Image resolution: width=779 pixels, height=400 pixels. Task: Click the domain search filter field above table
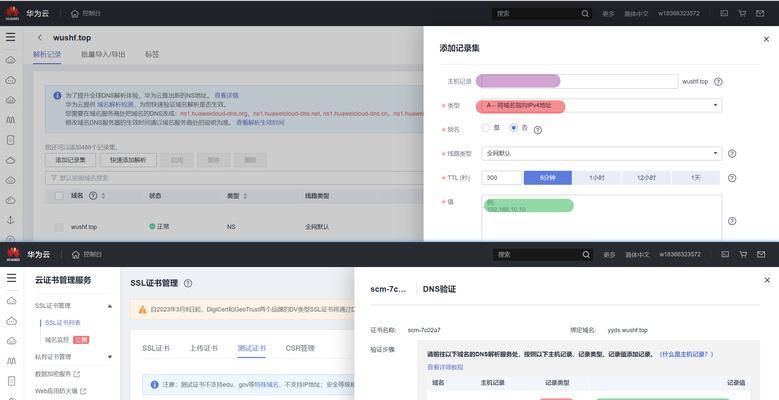(234, 178)
